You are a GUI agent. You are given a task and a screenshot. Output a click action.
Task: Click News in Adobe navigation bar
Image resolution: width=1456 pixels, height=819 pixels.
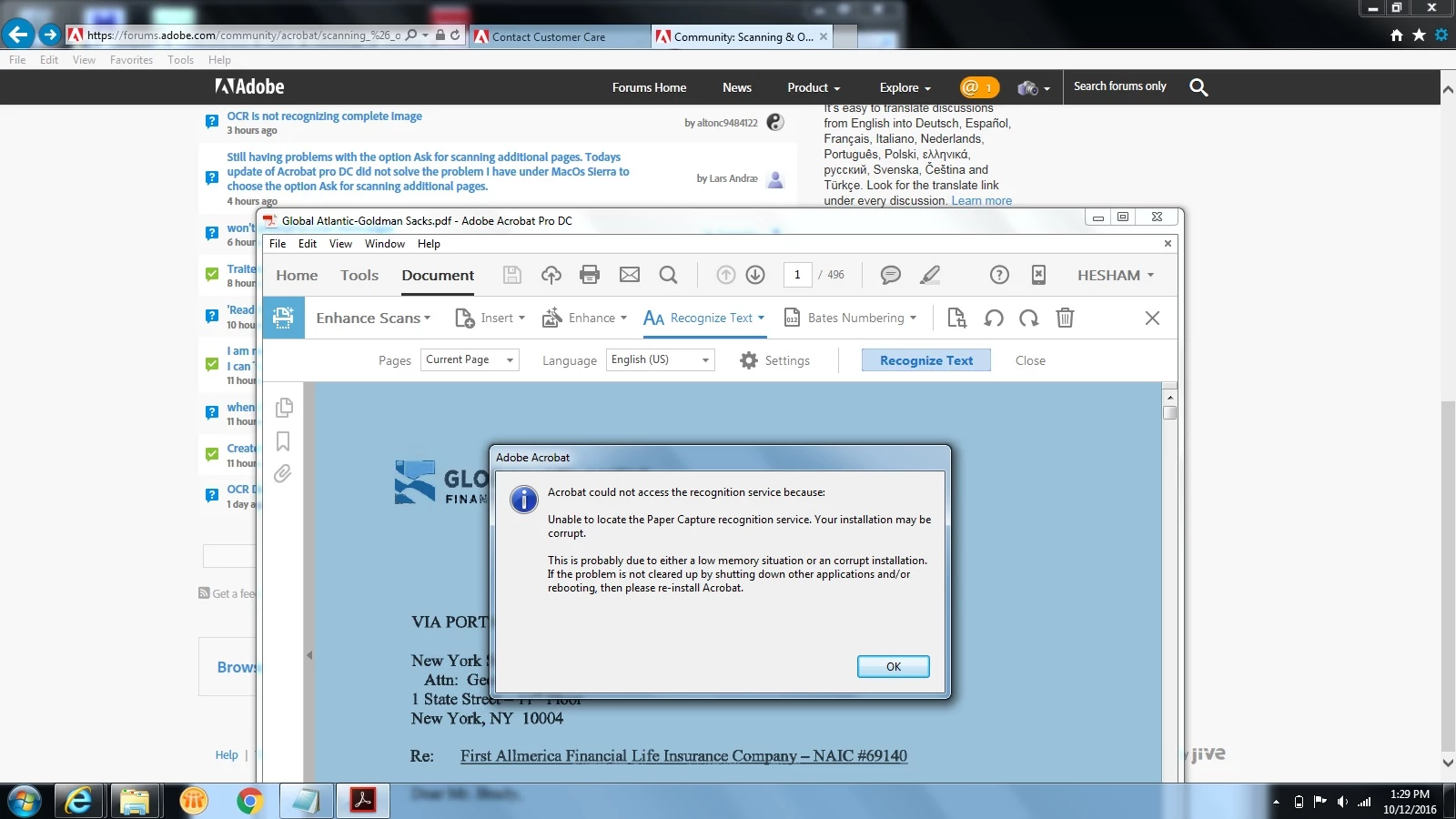[737, 87]
